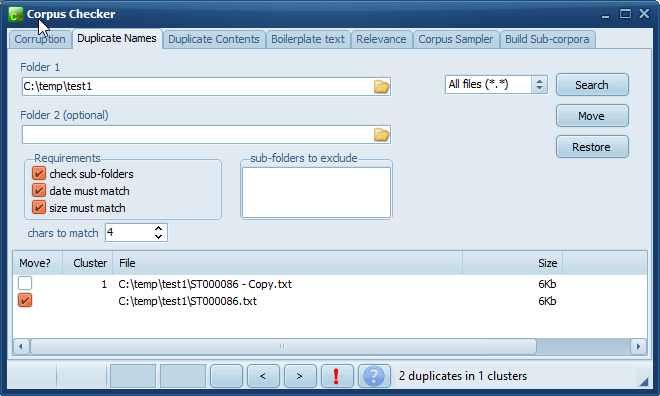
Task: Sort by the File column header
Action: point(287,263)
